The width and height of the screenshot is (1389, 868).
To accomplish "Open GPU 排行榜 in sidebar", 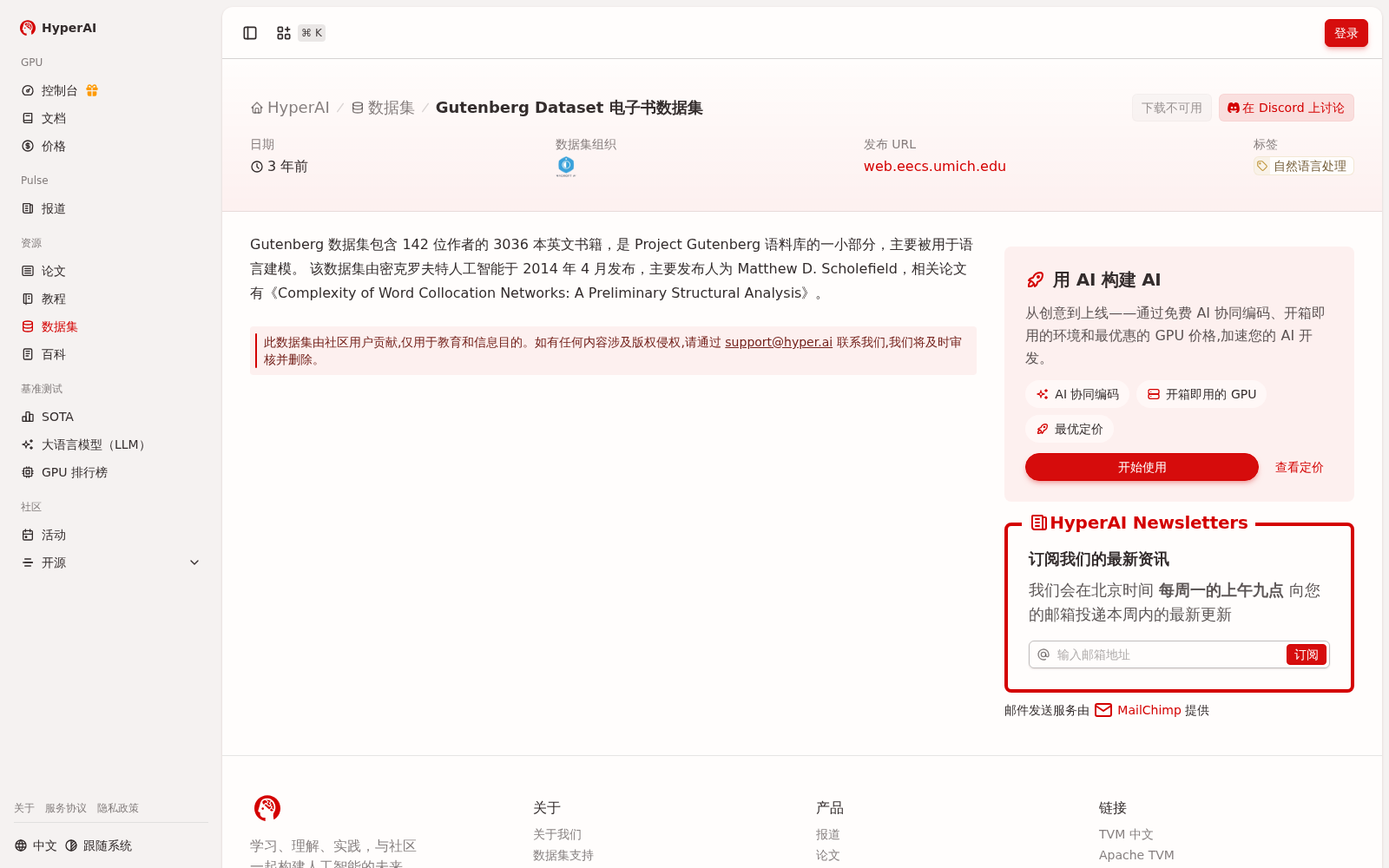I will 111,472.
